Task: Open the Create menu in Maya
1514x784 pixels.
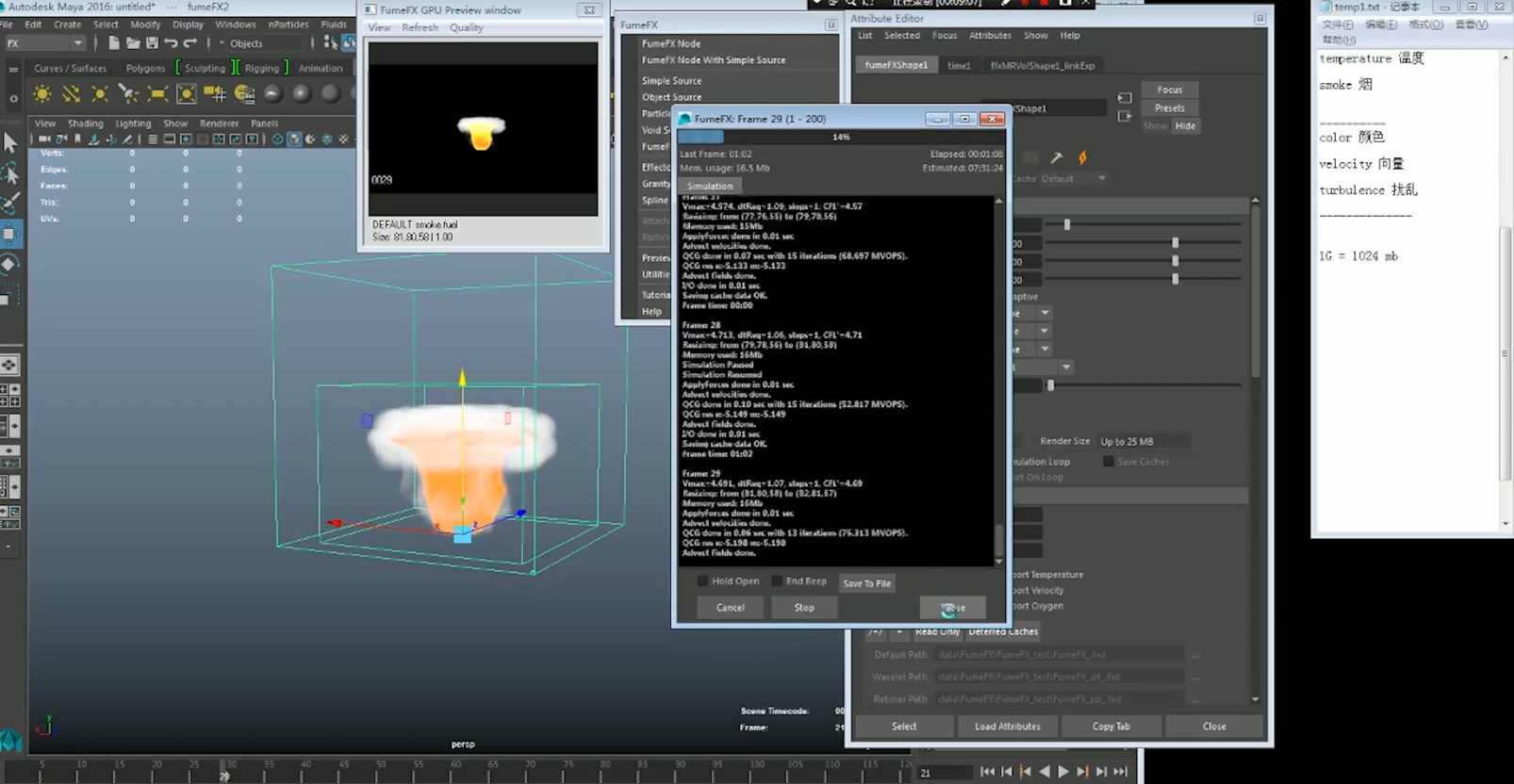Action: tap(67, 24)
